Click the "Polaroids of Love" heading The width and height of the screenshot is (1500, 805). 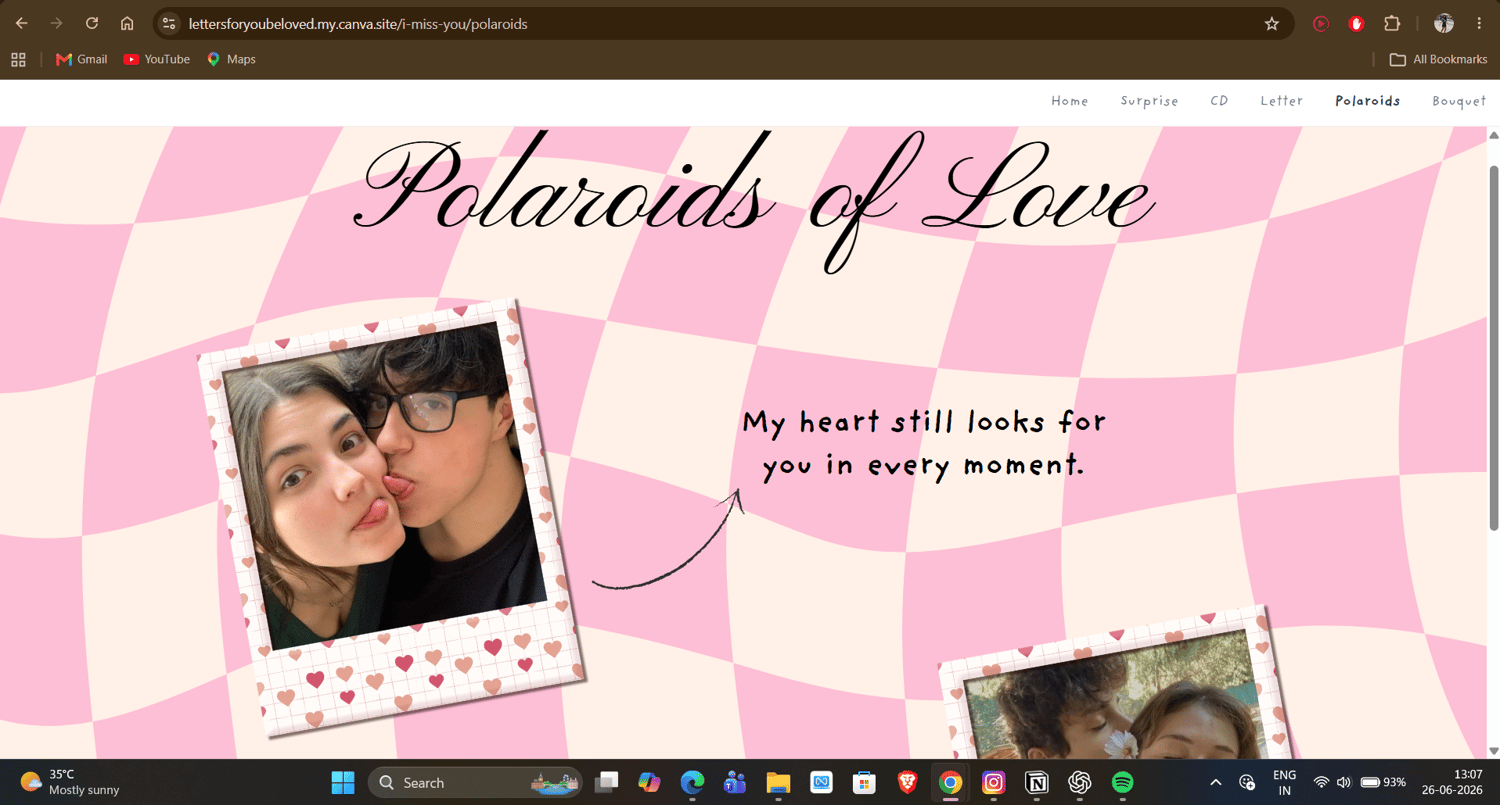pyautogui.click(x=754, y=200)
